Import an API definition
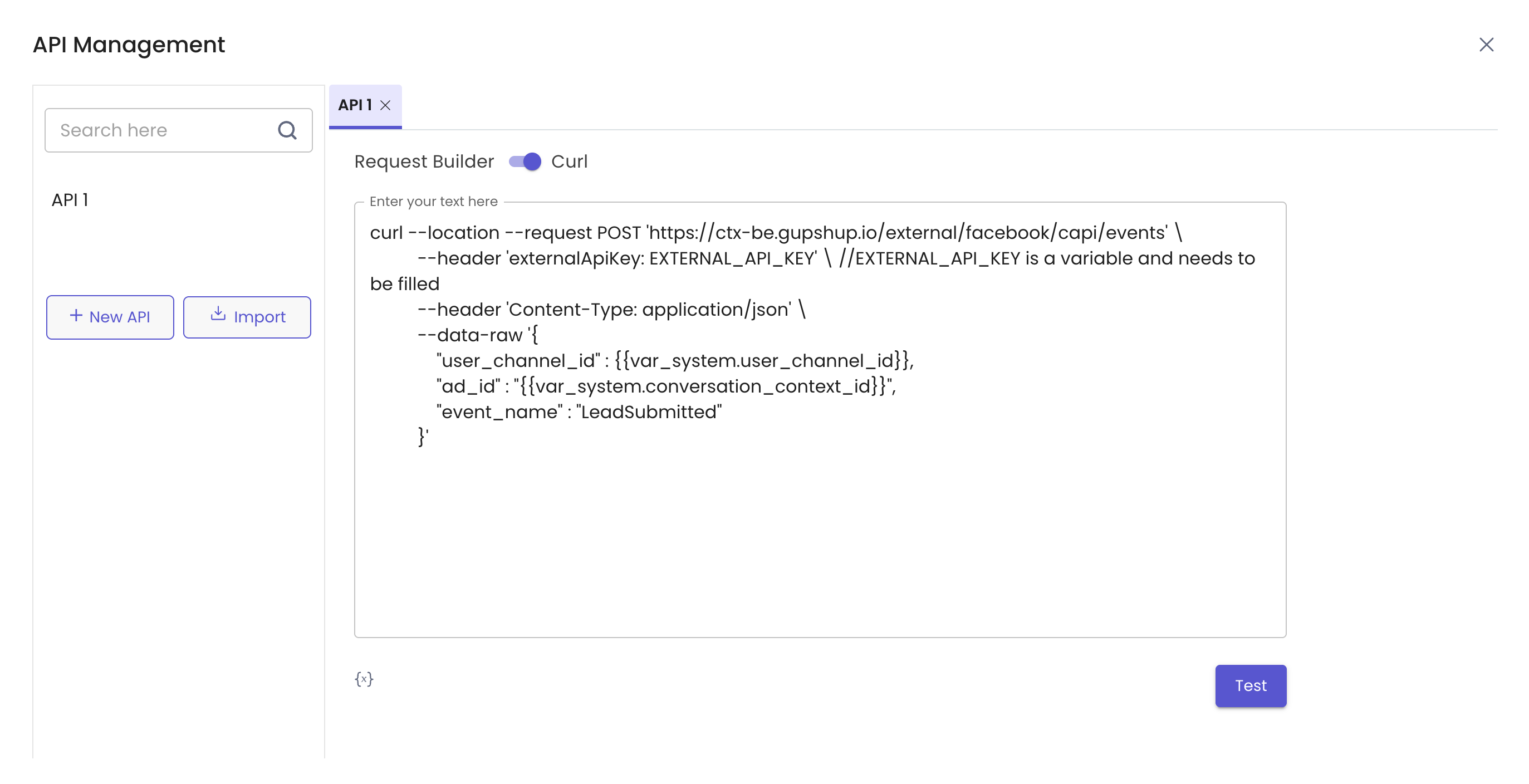1529x784 pixels. coord(247,317)
